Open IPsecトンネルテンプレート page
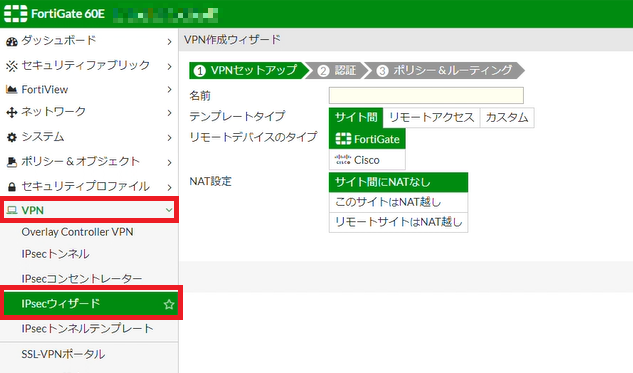Image resolution: width=633 pixels, height=373 pixels. click(x=87, y=329)
